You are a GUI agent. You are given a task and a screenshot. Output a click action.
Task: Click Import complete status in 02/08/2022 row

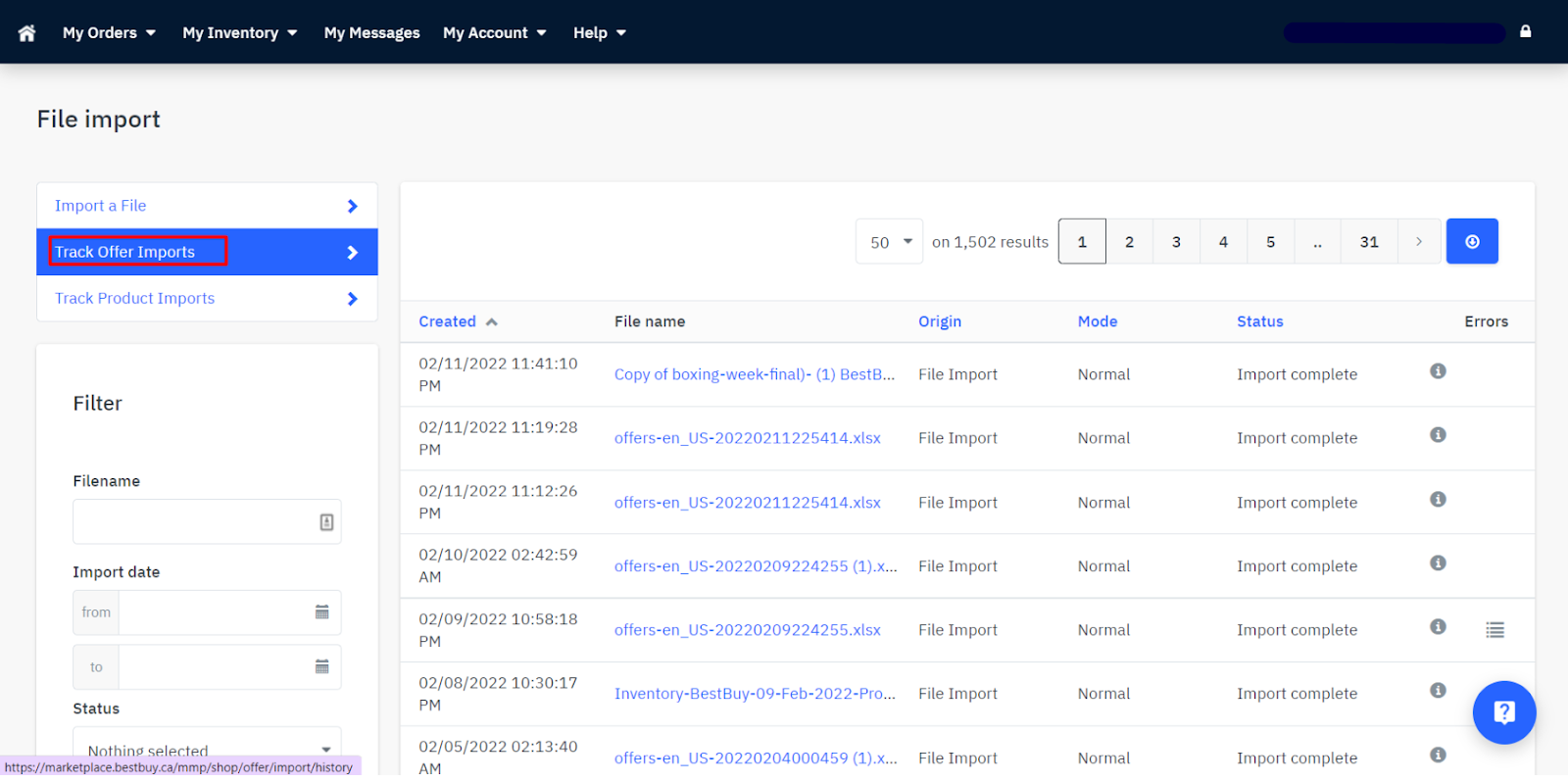coord(1297,694)
